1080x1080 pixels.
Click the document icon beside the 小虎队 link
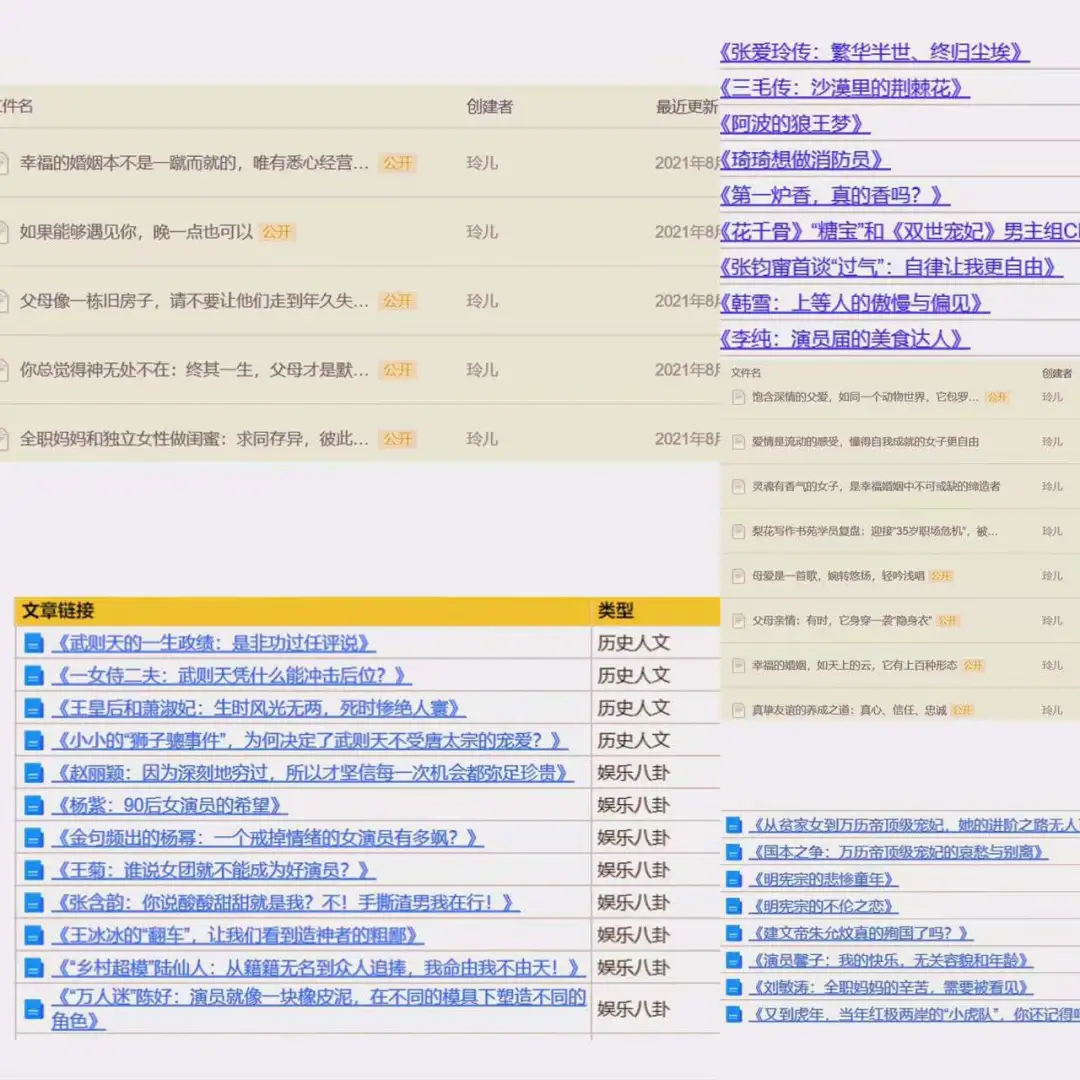[x=734, y=1014]
